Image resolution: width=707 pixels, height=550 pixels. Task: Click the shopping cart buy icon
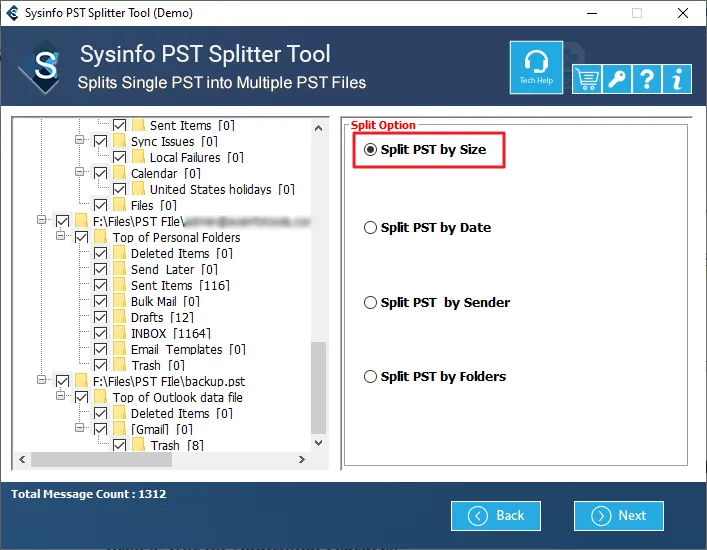[x=587, y=79]
